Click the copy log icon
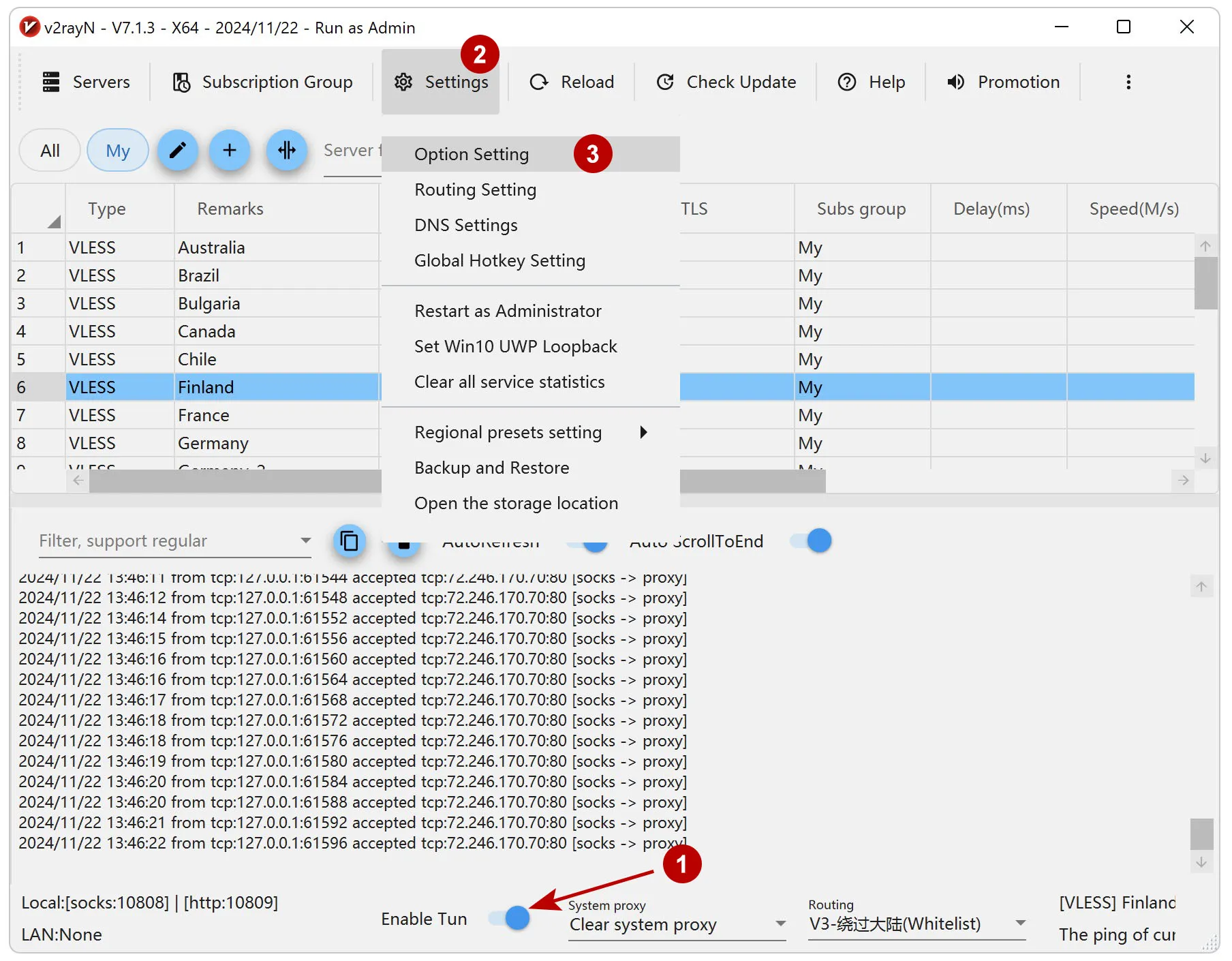Image resolution: width=1232 pixels, height=961 pixels. pyautogui.click(x=350, y=541)
